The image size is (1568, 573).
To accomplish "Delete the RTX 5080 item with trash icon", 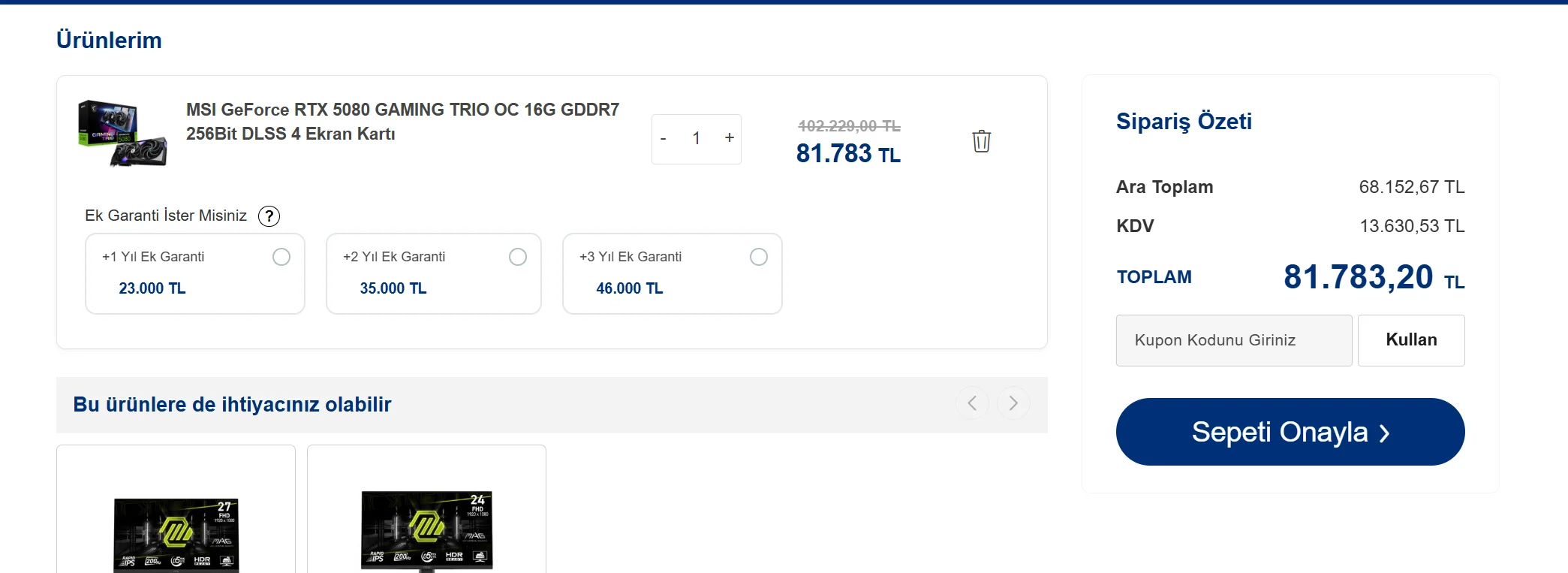I will (981, 141).
